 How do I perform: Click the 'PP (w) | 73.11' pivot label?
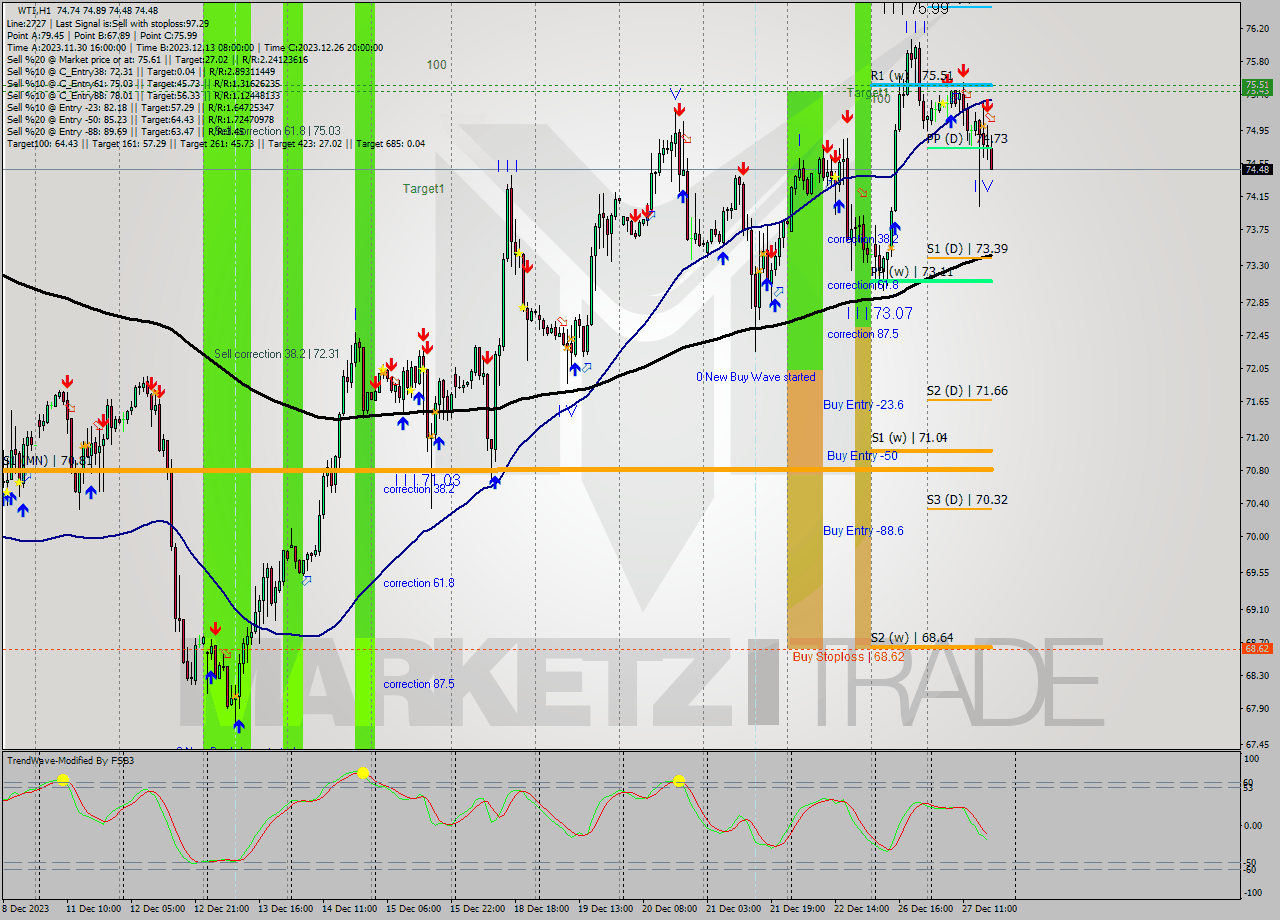click(911, 271)
